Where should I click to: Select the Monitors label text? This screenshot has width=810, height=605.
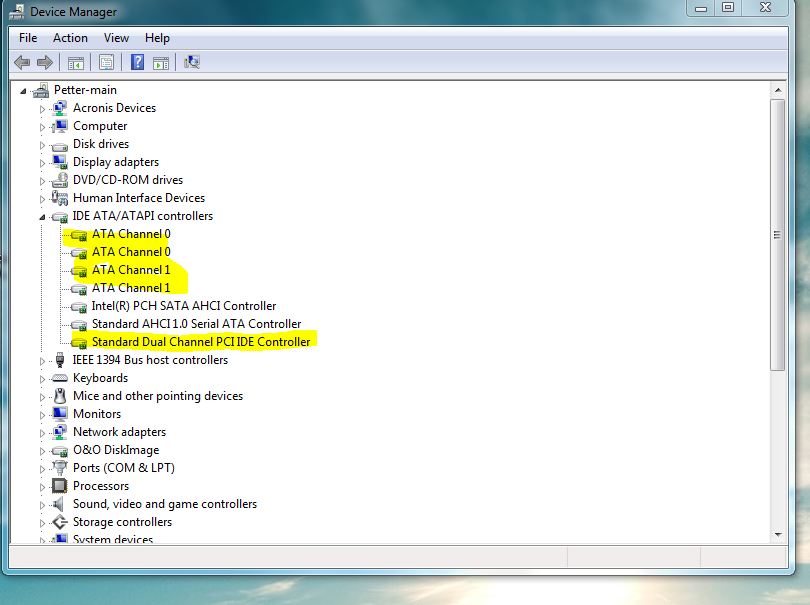click(x=97, y=414)
